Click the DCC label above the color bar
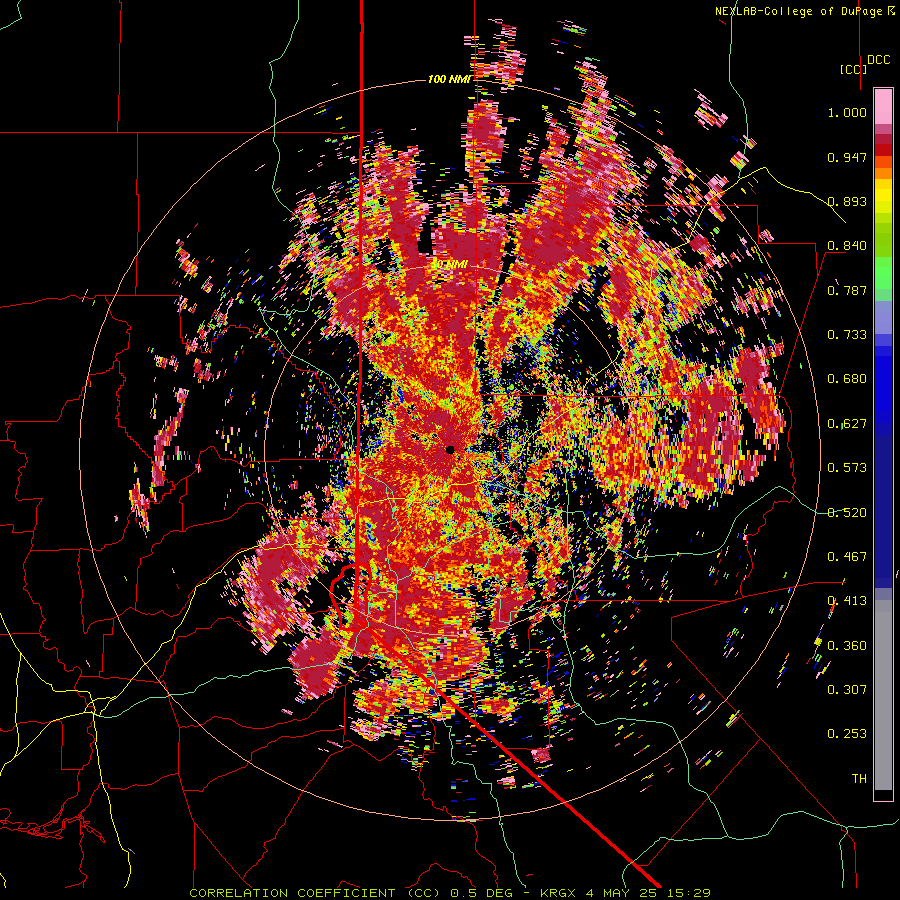This screenshot has width=900, height=900. click(x=878, y=59)
